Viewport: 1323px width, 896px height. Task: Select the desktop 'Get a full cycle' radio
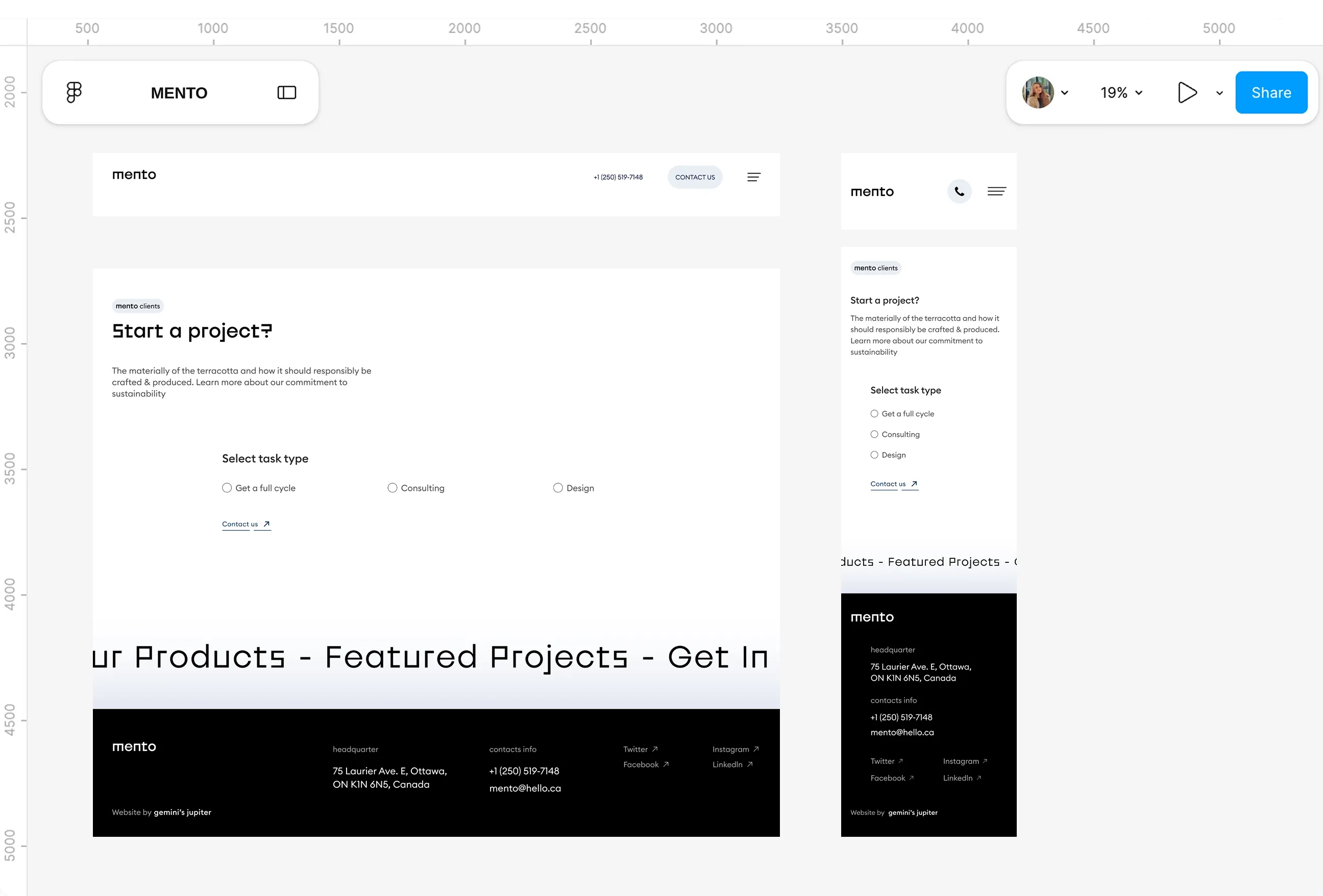pyautogui.click(x=227, y=488)
